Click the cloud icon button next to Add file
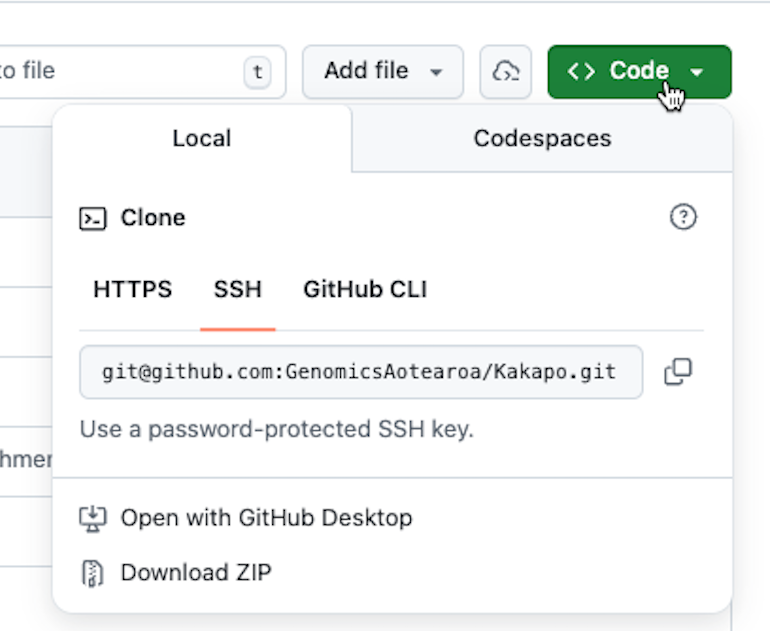Screen dimensions: 770x631 pos(506,72)
